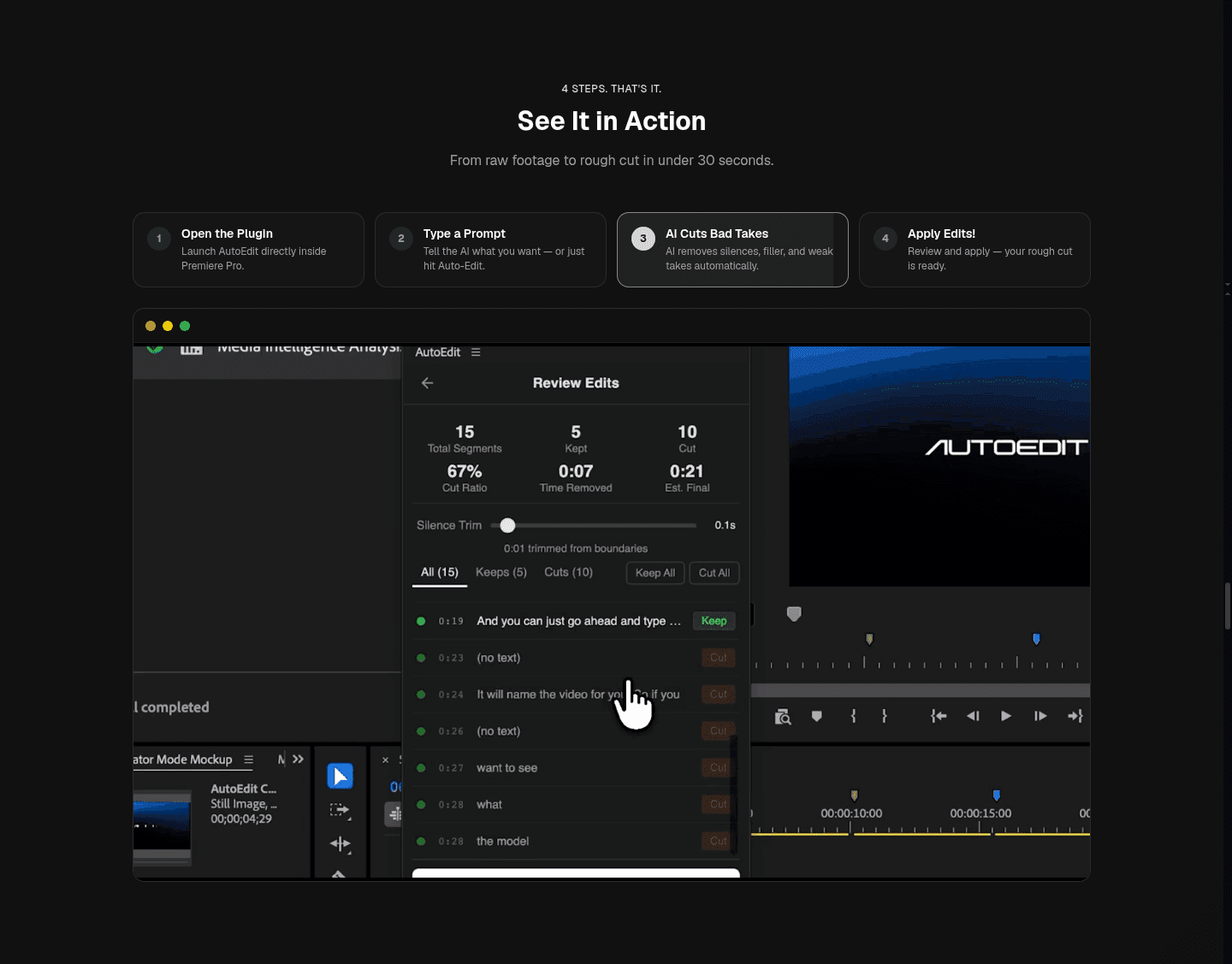
Task: Click the gray playhead in program monitor
Action: point(794,613)
